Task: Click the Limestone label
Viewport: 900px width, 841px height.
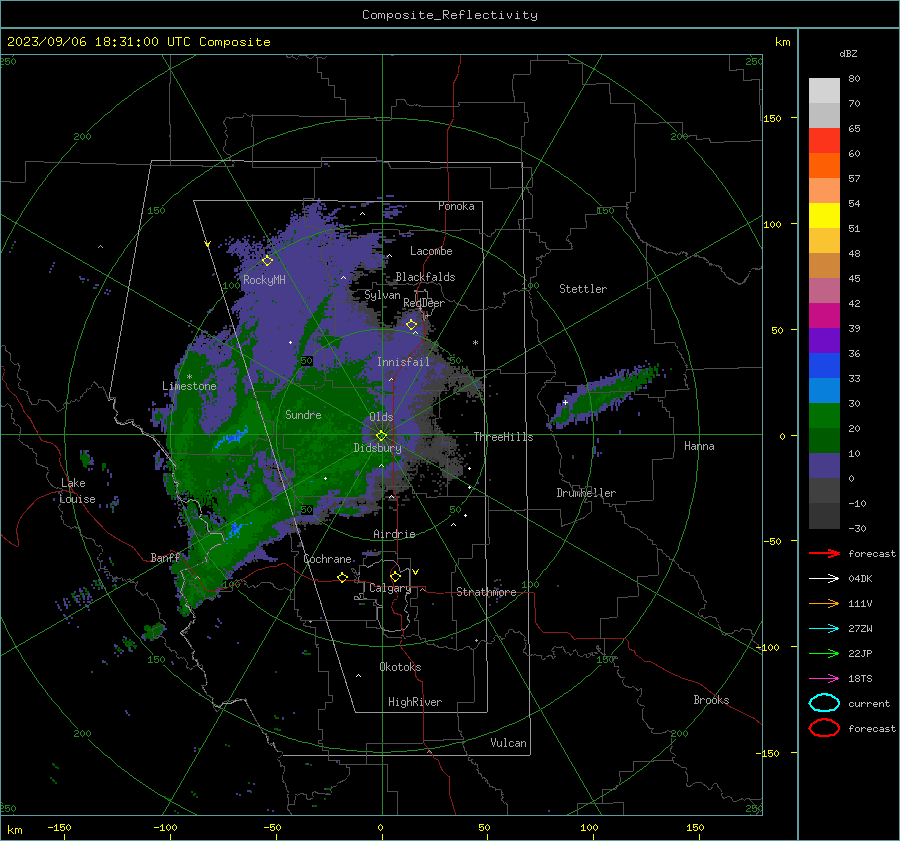Action: [x=189, y=386]
